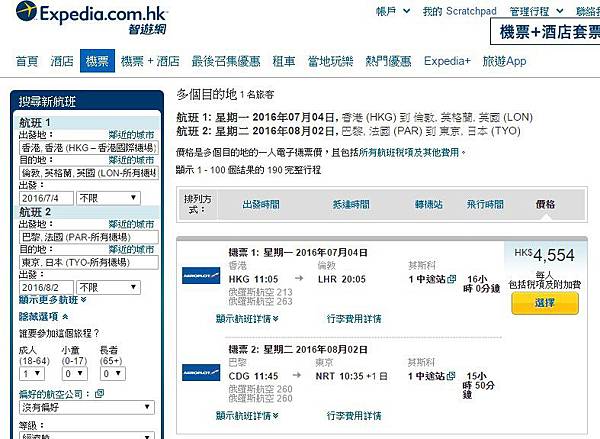Click Aeroflot logo for HKG flight
The width and height of the screenshot is (600, 439).
click(201, 275)
